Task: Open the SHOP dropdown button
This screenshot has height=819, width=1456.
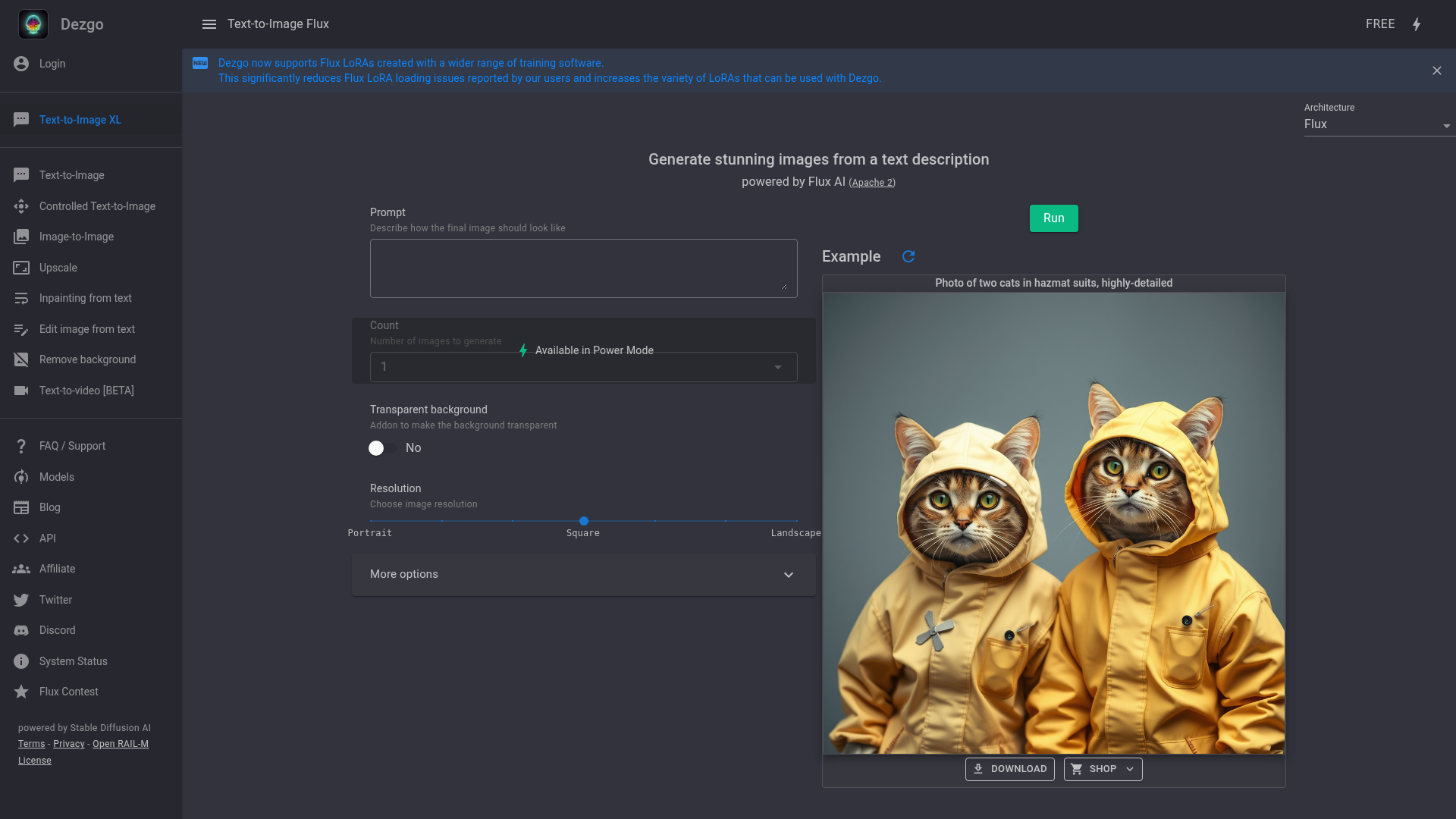Action: pos(1103,769)
